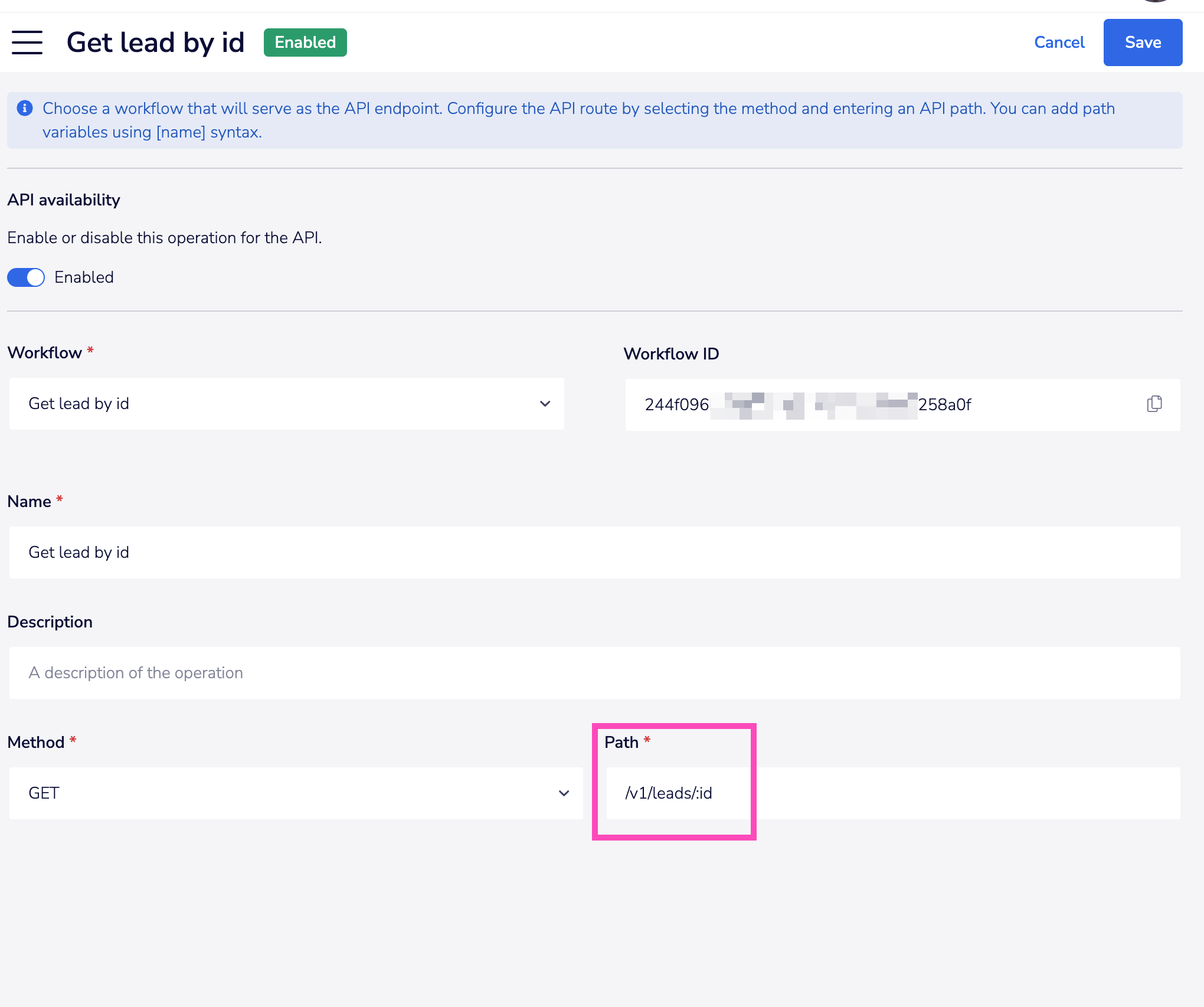Click the Enabled label beside the toggle
This screenshot has width=1204, height=1007.
(84, 277)
